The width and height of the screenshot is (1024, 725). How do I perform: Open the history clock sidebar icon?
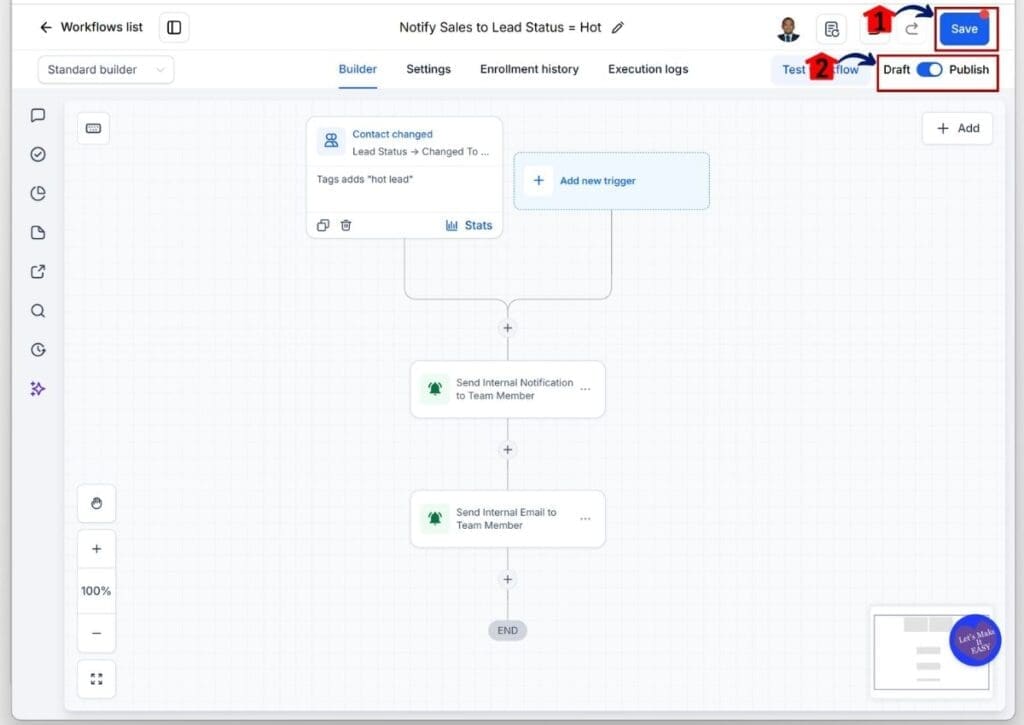pos(38,349)
